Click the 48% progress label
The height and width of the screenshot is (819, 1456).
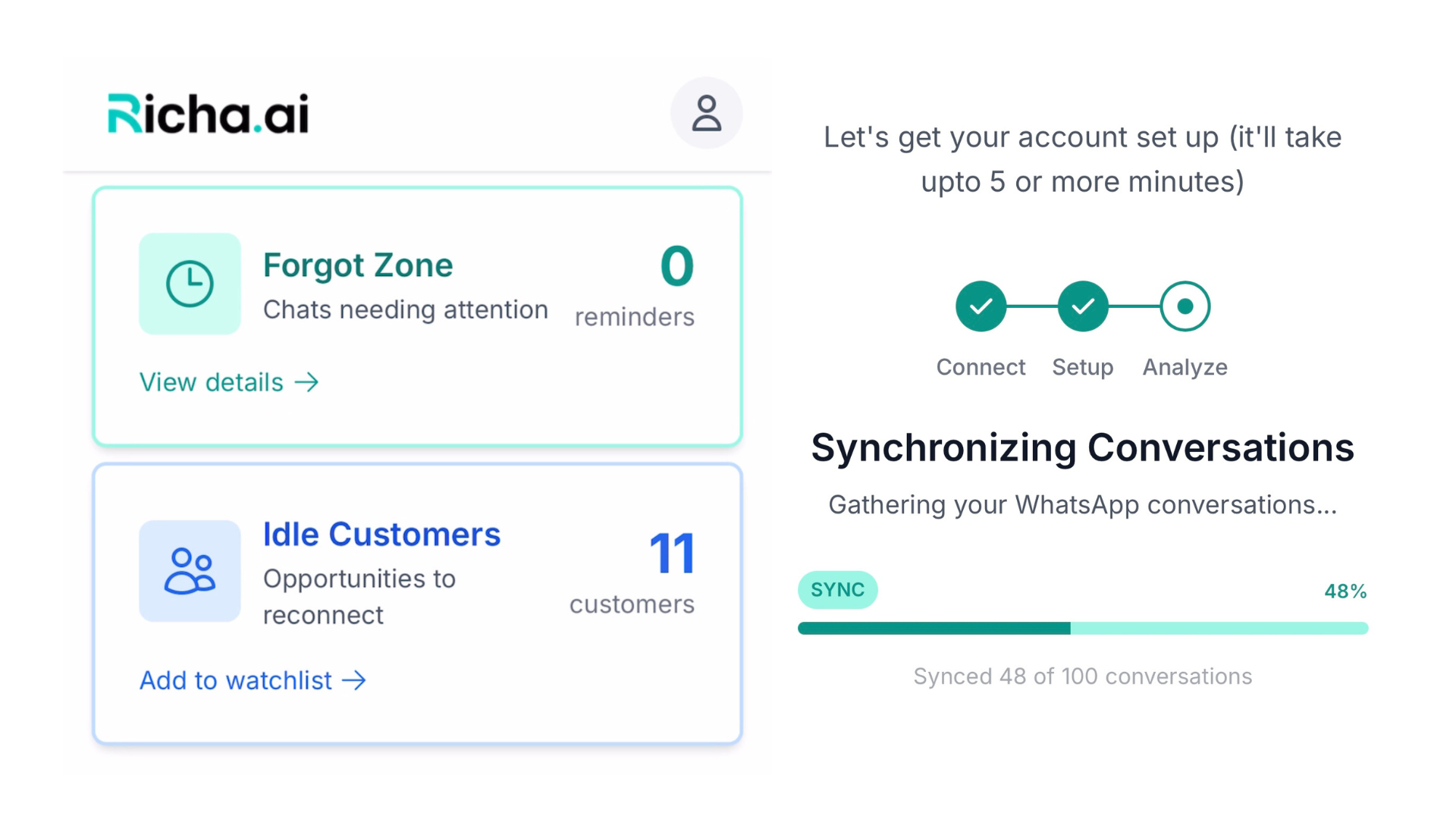coord(1345,591)
